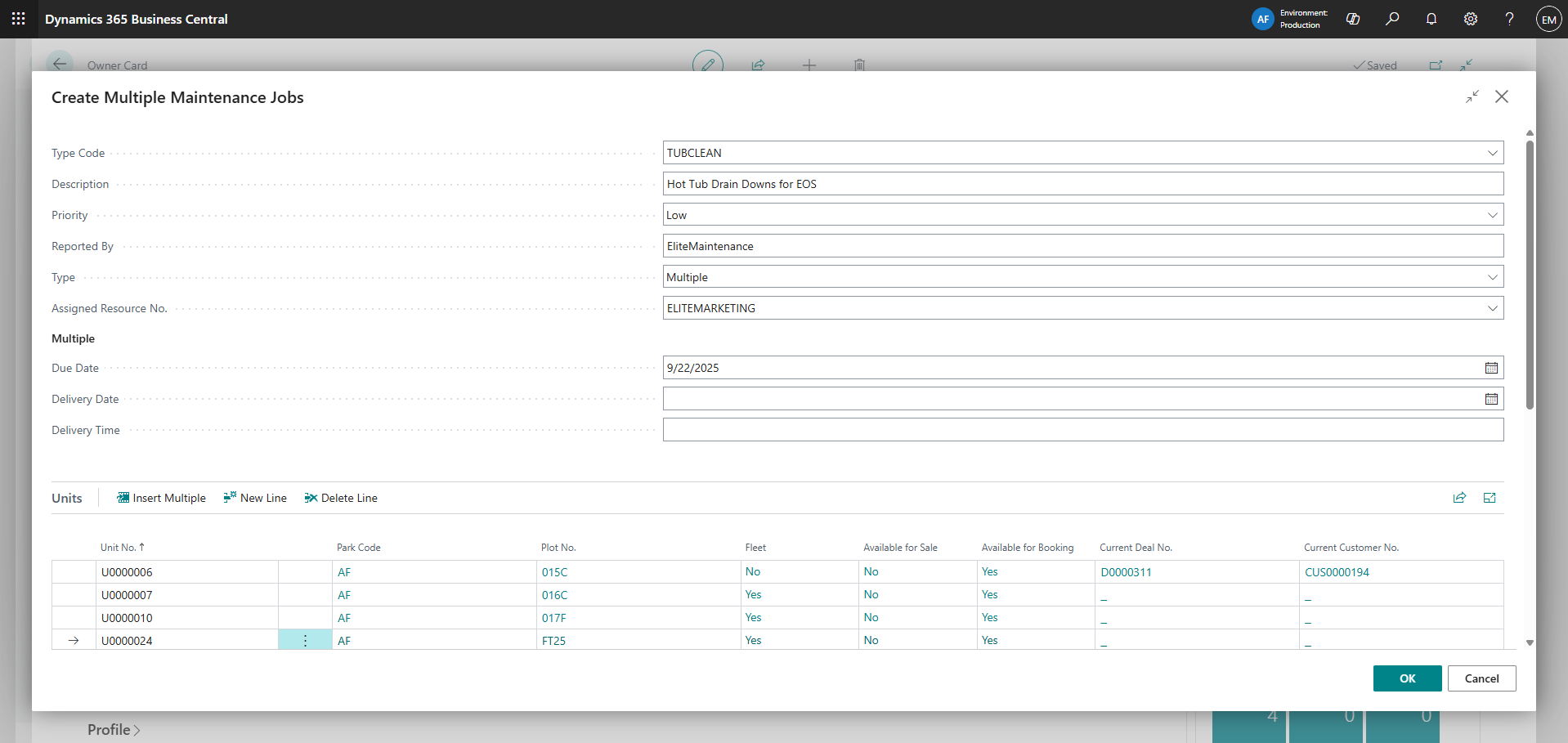
Task: Click Dynamics 365 Business Central title
Action: pos(137,19)
